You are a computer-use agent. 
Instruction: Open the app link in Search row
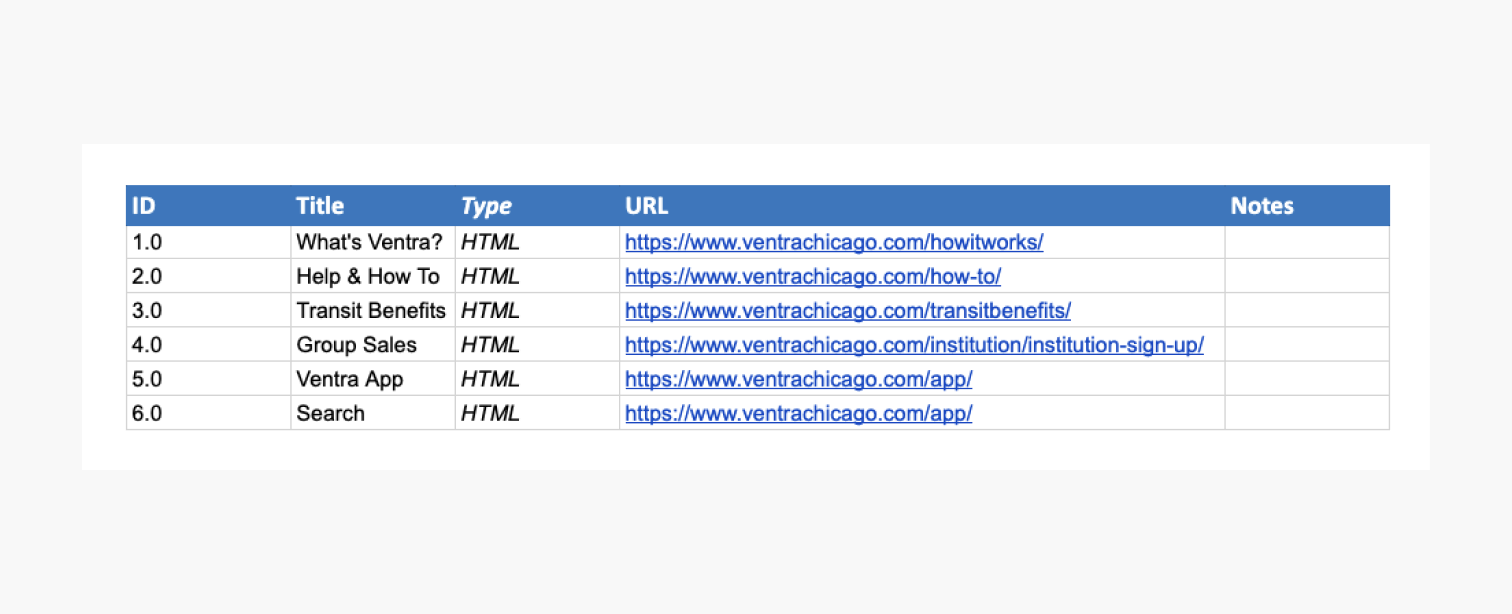(x=798, y=413)
